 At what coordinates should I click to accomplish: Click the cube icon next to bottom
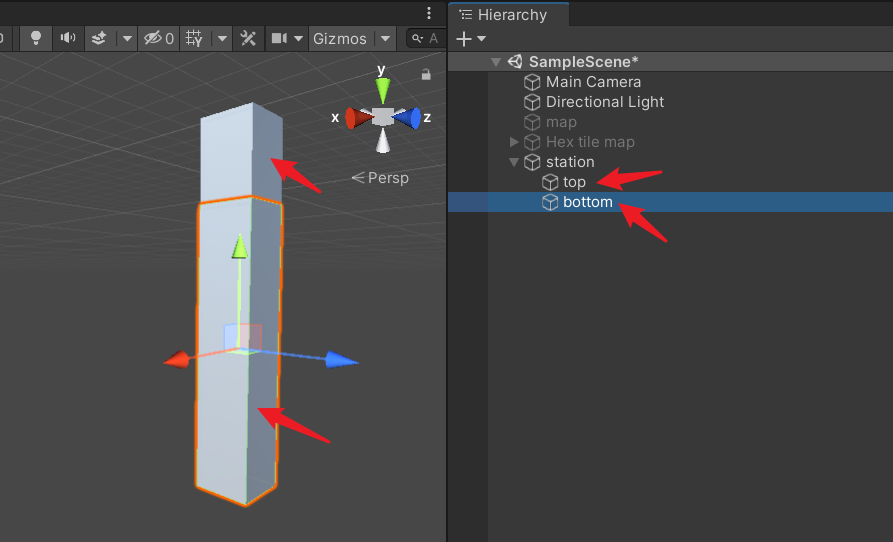[550, 202]
